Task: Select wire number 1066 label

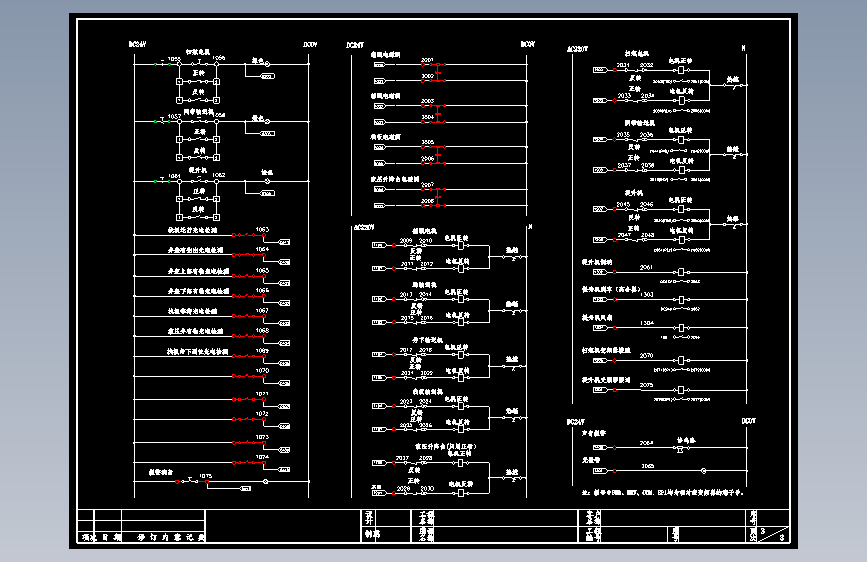Action: [x=262, y=290]
